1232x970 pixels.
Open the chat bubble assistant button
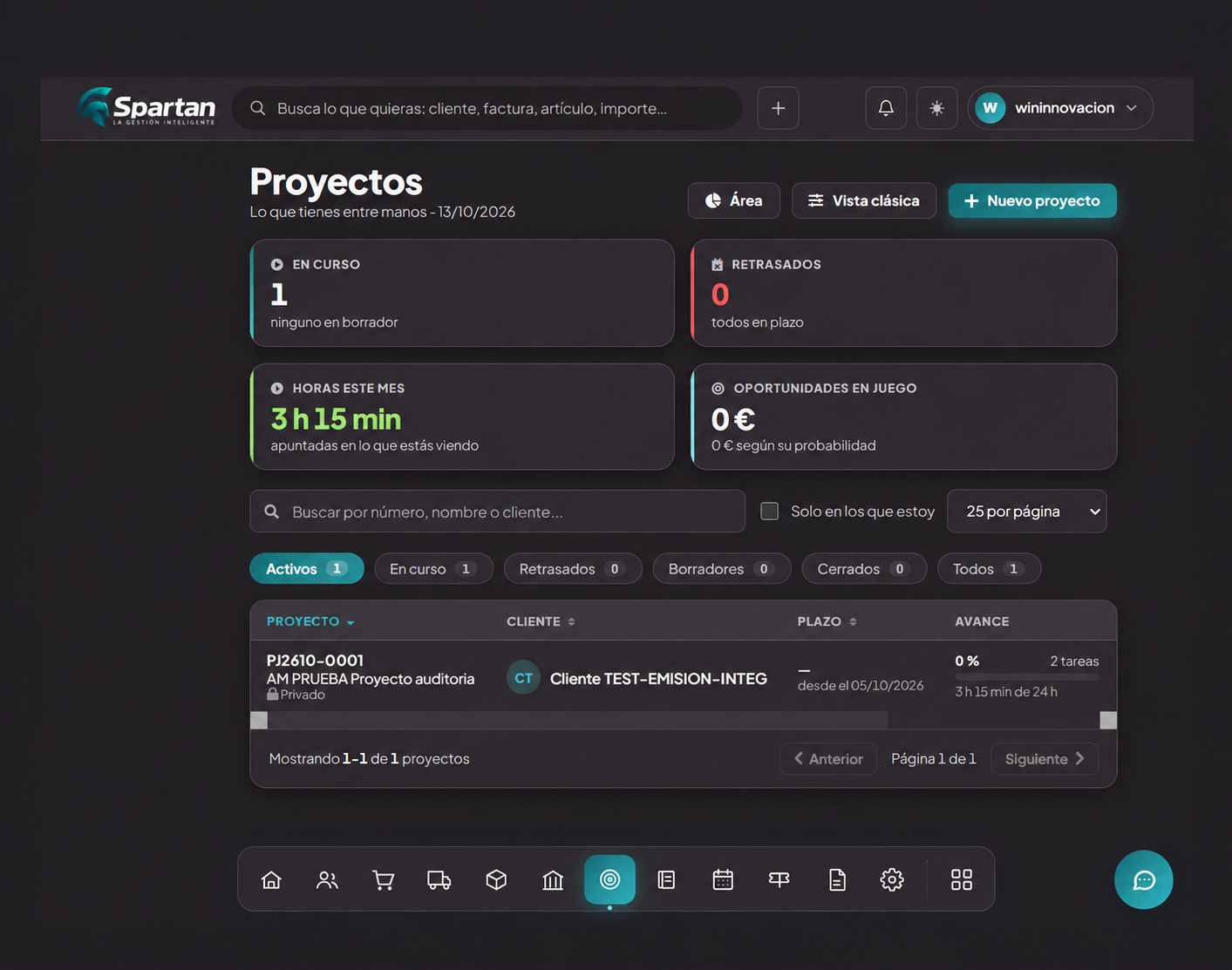tap(1144, 879)
